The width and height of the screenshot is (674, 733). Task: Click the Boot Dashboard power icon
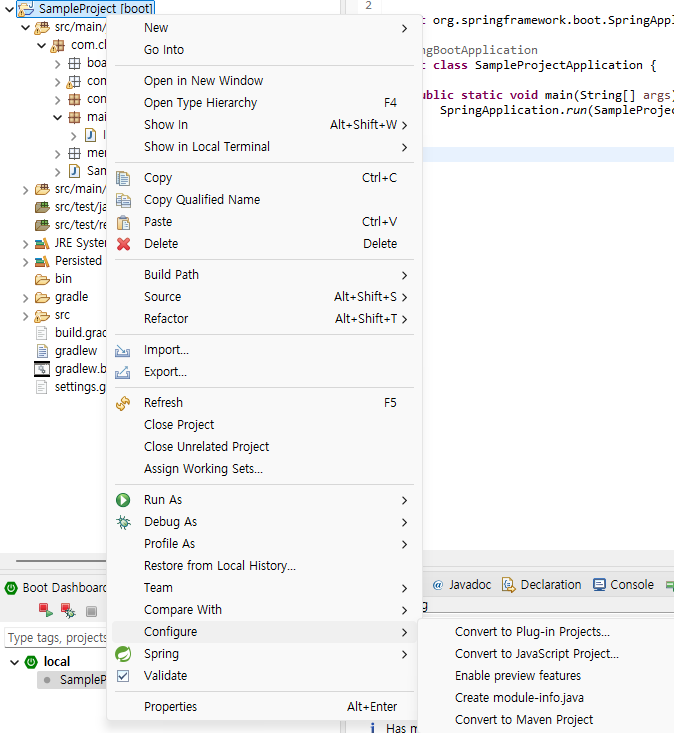[x=11, y=588]
